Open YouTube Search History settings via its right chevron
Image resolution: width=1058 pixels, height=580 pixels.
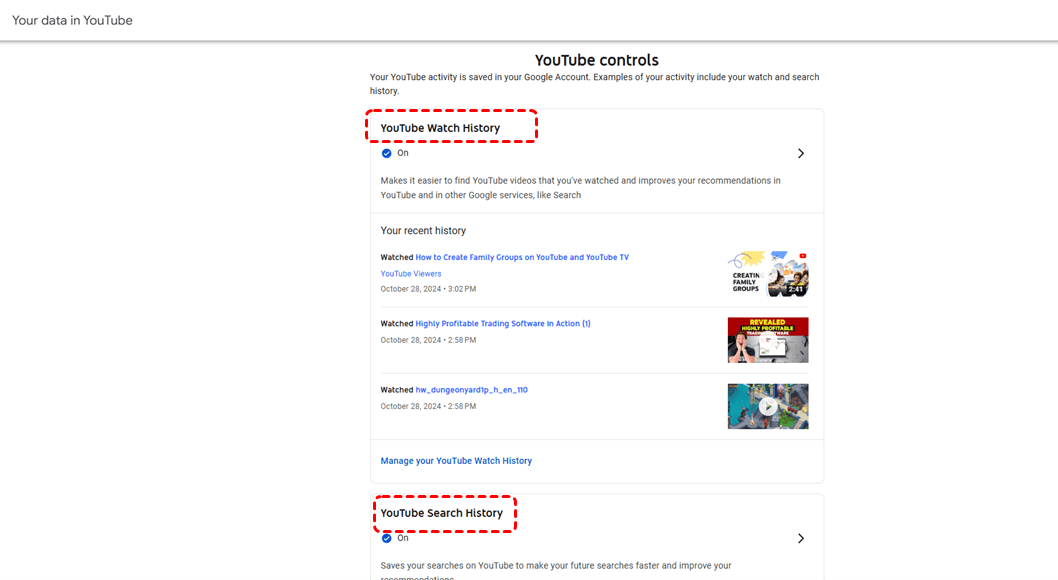[800, 538]
